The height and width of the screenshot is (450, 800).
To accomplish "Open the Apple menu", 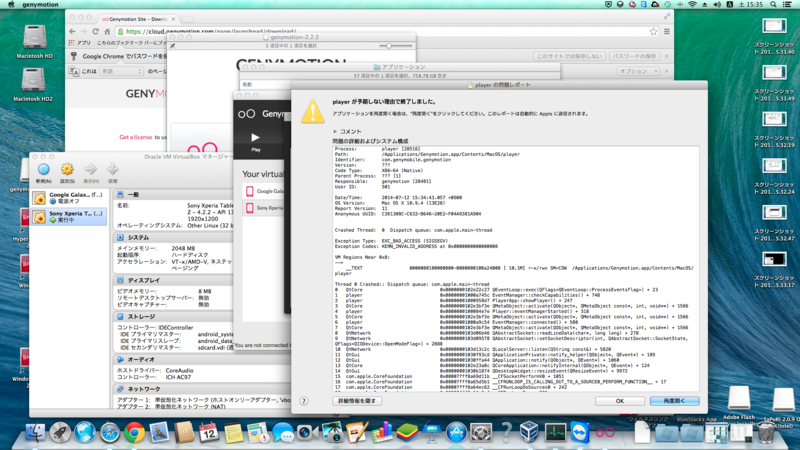I will pos(11,5).
